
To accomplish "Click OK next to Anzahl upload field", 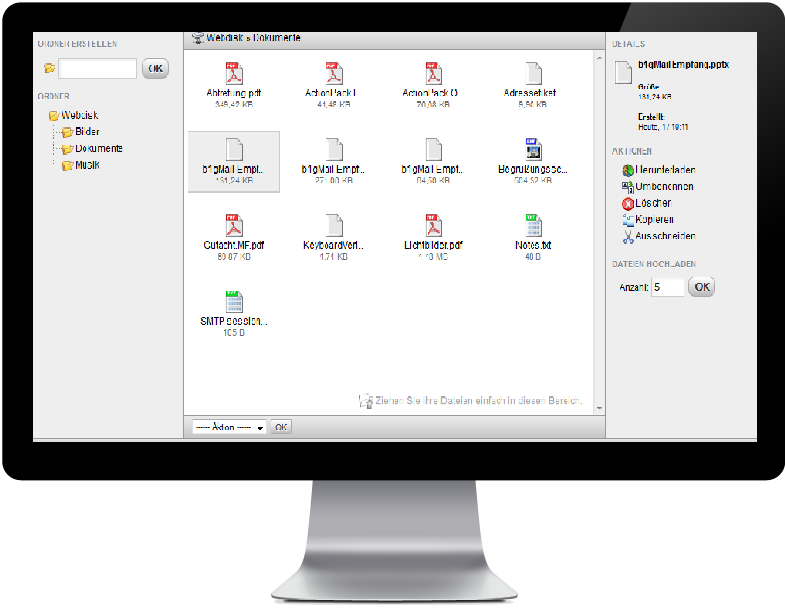I will click(x=702, y=287).
